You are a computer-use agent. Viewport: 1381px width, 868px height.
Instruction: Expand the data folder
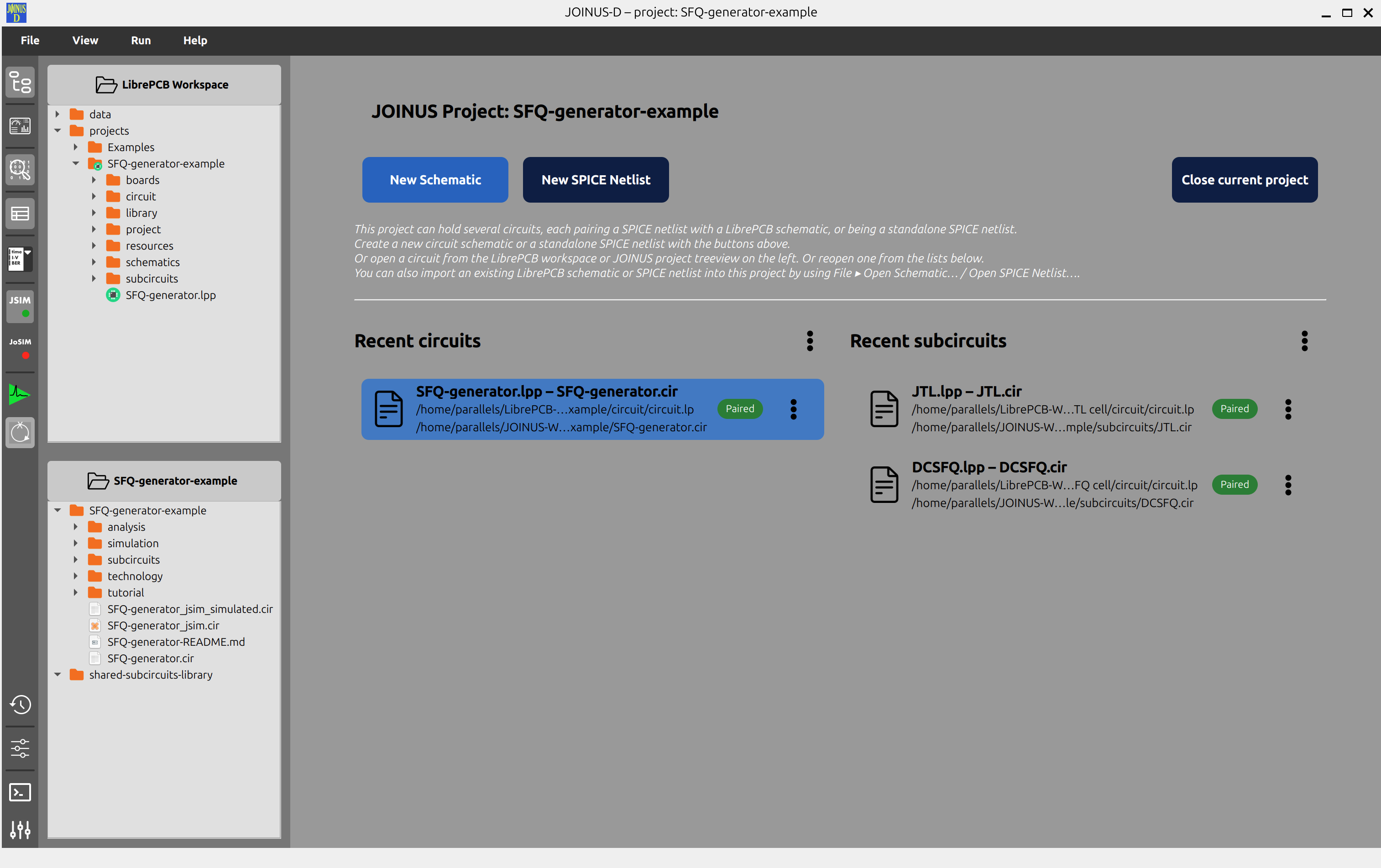pyautogui.click(x=58, y=114)
